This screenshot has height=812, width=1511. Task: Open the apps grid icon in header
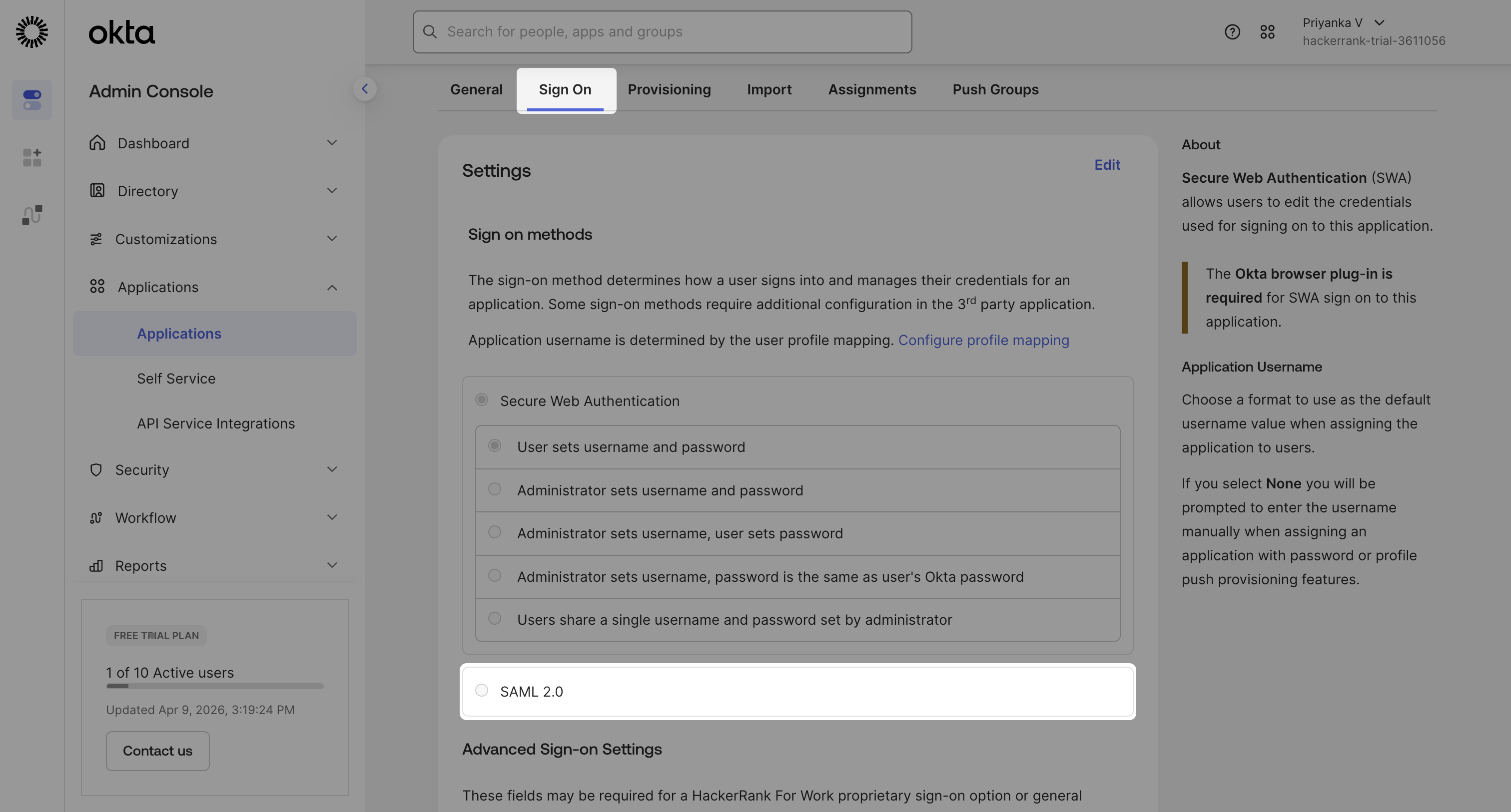click(1267, 31)
